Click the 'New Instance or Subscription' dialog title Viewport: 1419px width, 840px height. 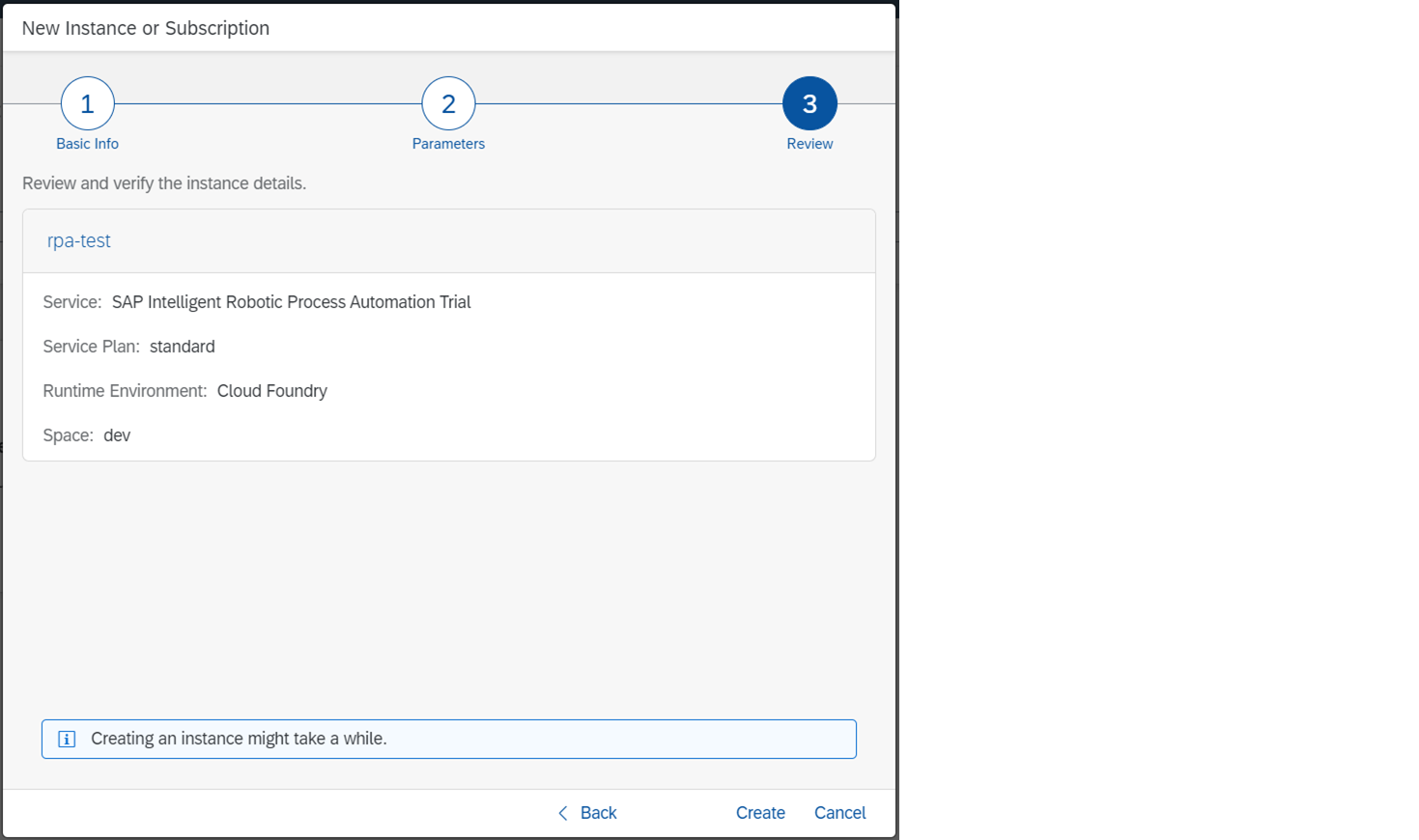coord(146,28)
